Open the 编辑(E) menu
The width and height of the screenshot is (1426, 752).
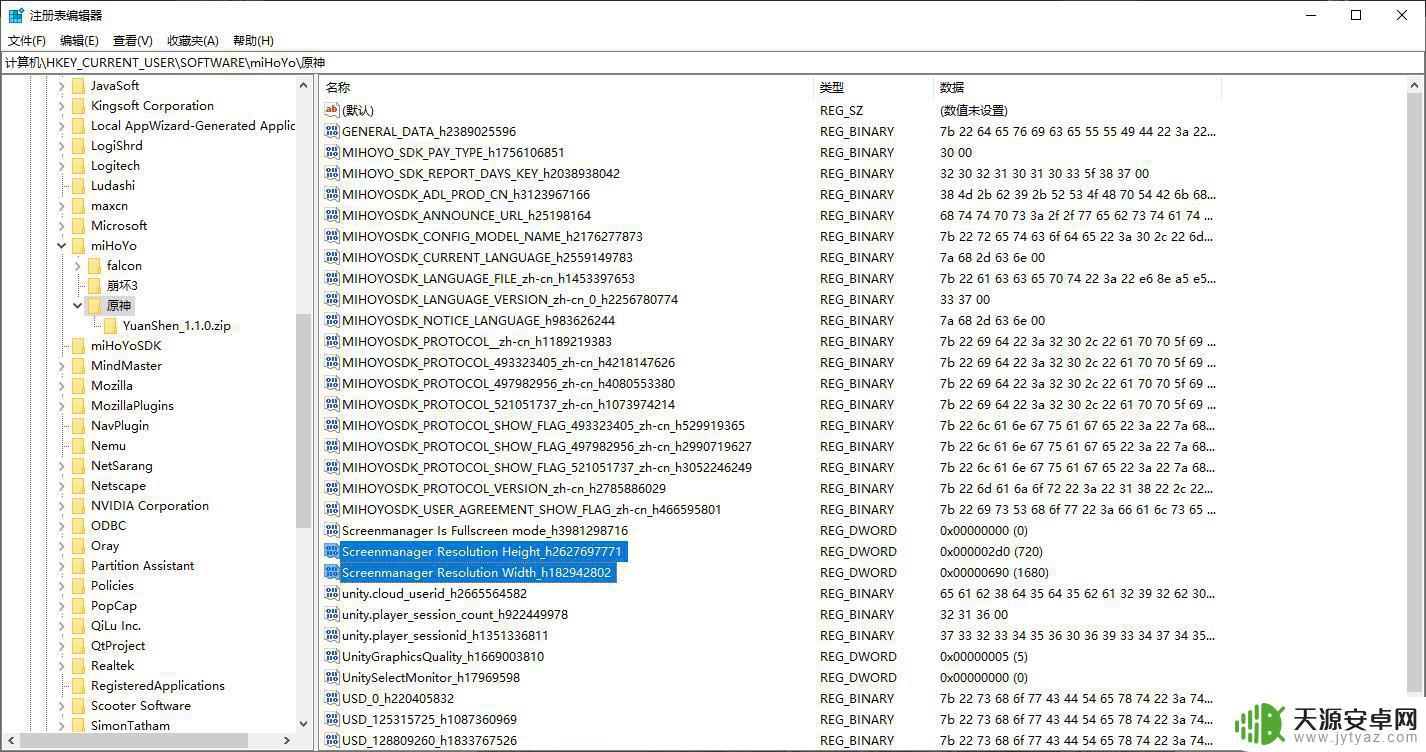point(79,40)
